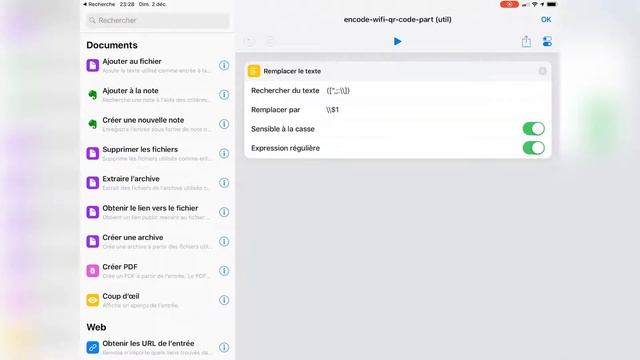
Task: Add Extraire l'archive action
Action: 157,183
